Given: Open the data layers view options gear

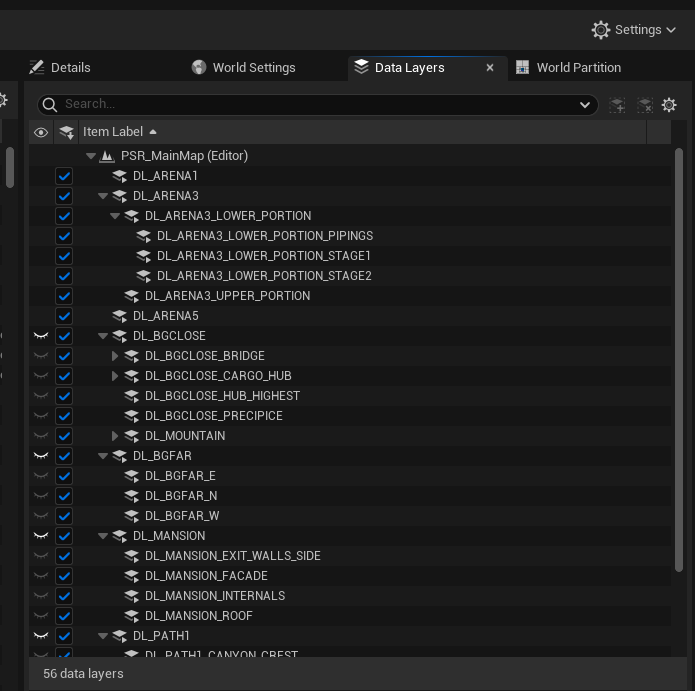Looking at the screenshot, I should pos(669,105).
